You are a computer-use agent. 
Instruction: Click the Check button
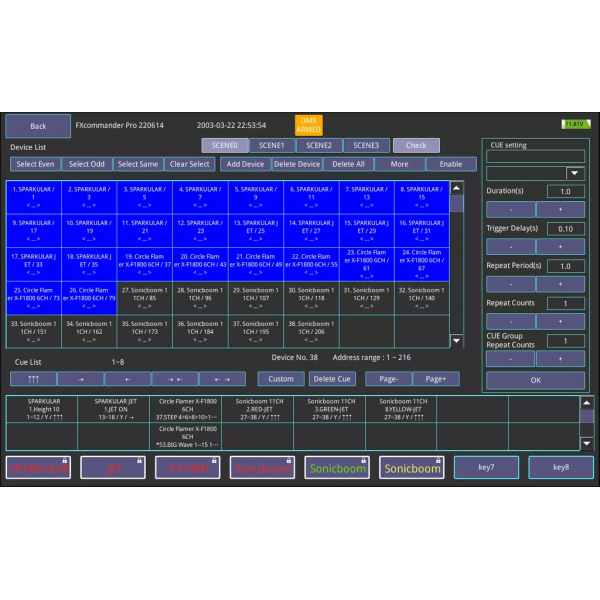point(416,145)
